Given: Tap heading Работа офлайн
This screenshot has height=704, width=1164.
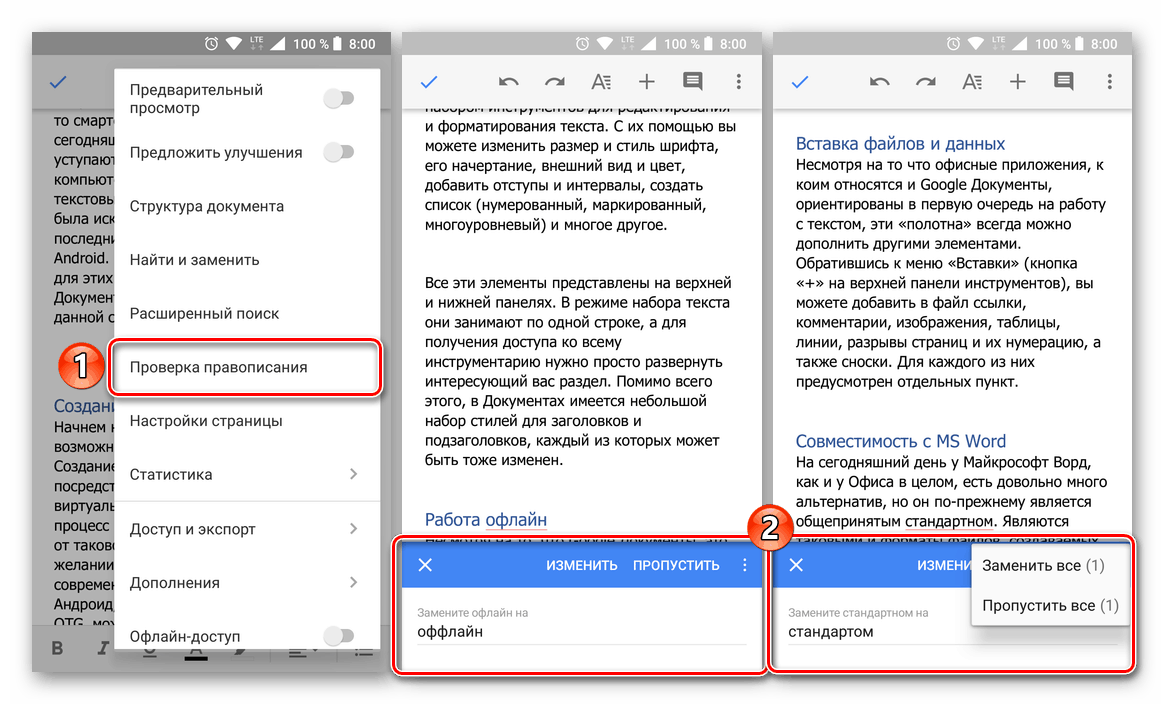Looking at the screenshot, I should [485, 520].
